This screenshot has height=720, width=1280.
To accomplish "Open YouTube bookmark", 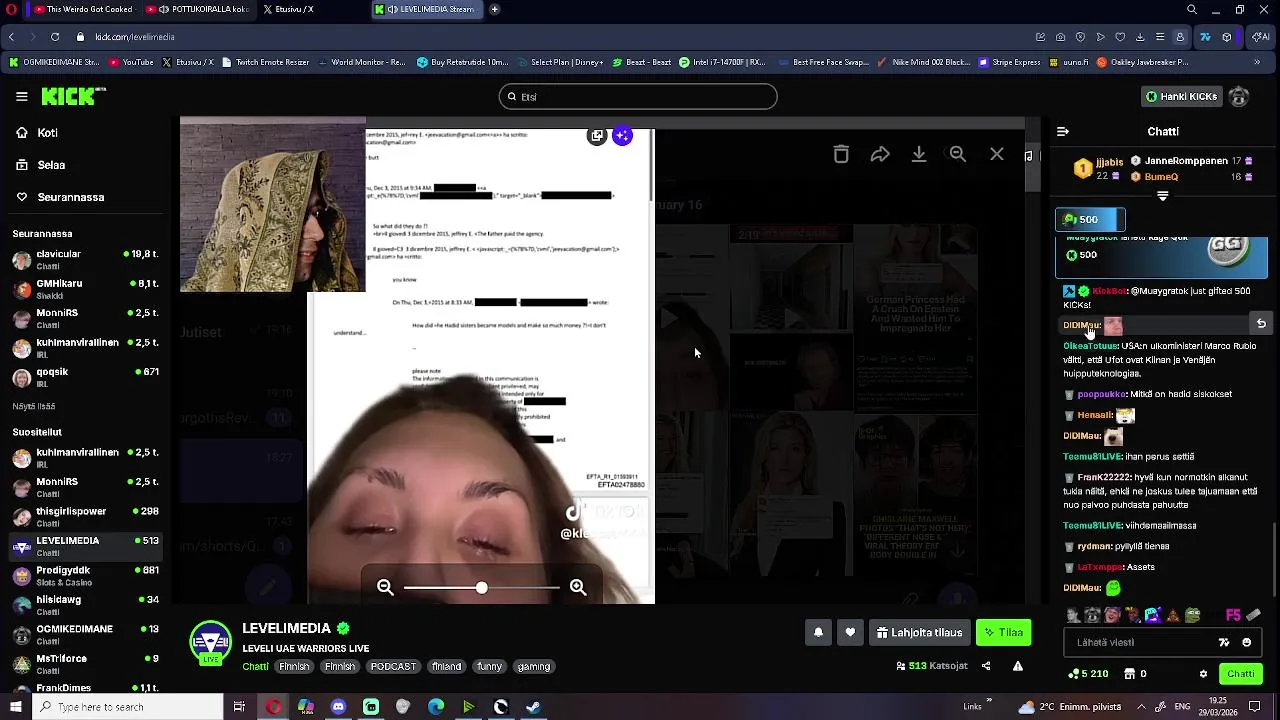I will (131, 62).
